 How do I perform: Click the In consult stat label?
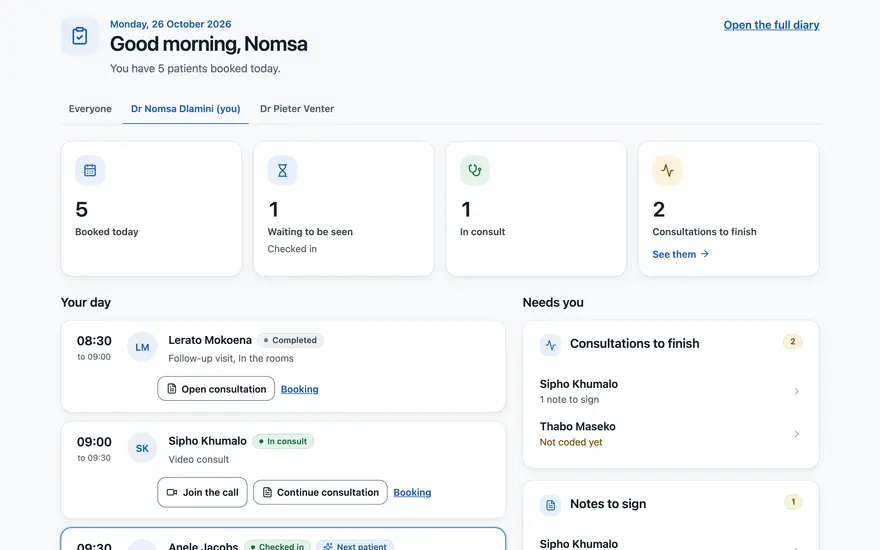[483, 232]
